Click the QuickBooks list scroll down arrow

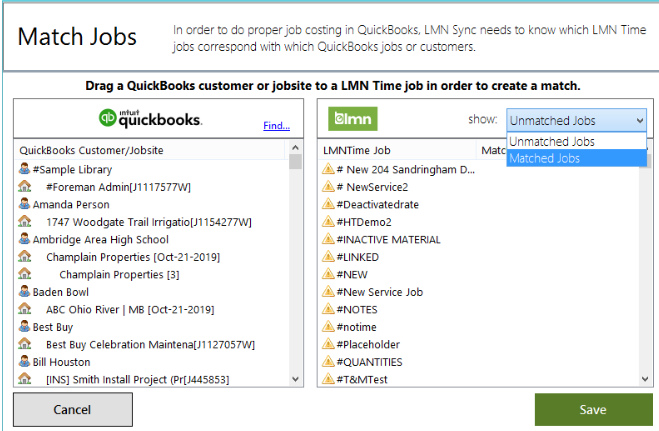click(295, 379)
